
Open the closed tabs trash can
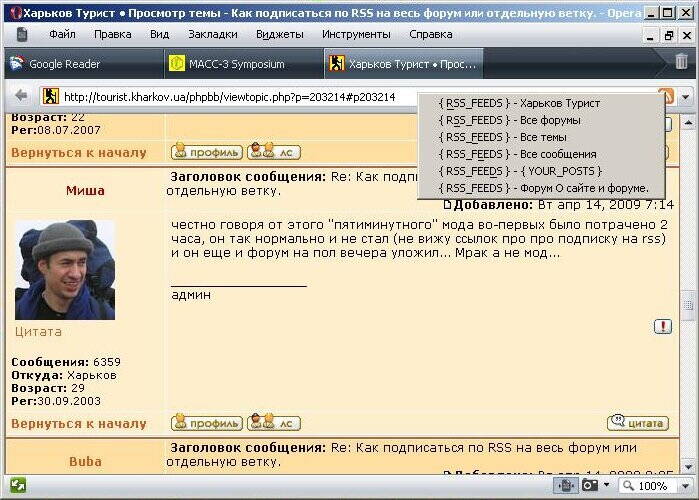[681, 62]
